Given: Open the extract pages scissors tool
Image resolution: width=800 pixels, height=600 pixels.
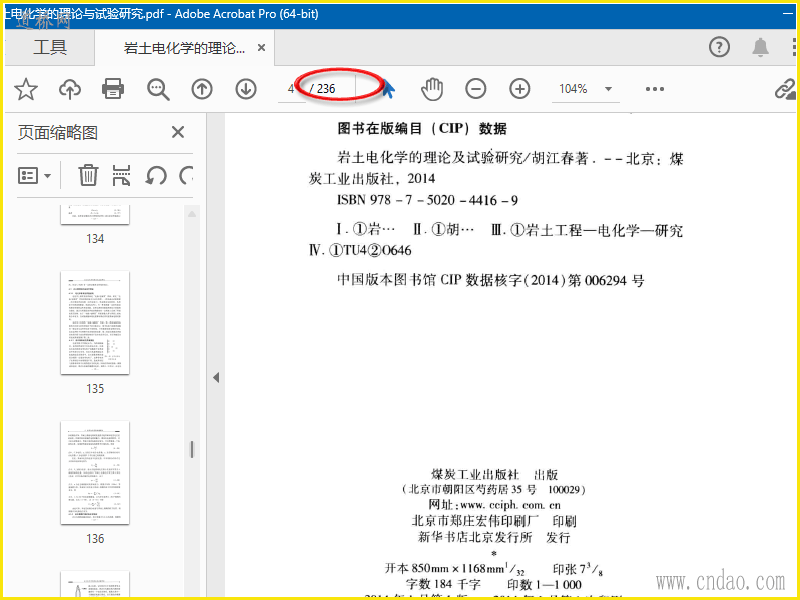Looking at the screenshot, I should (121, 176).
